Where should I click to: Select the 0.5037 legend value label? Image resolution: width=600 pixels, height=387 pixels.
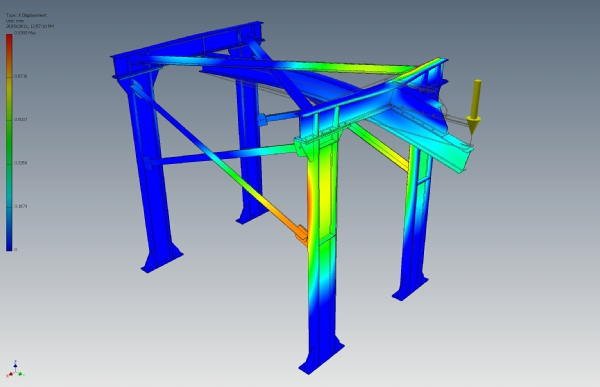(x=20, y=119)
